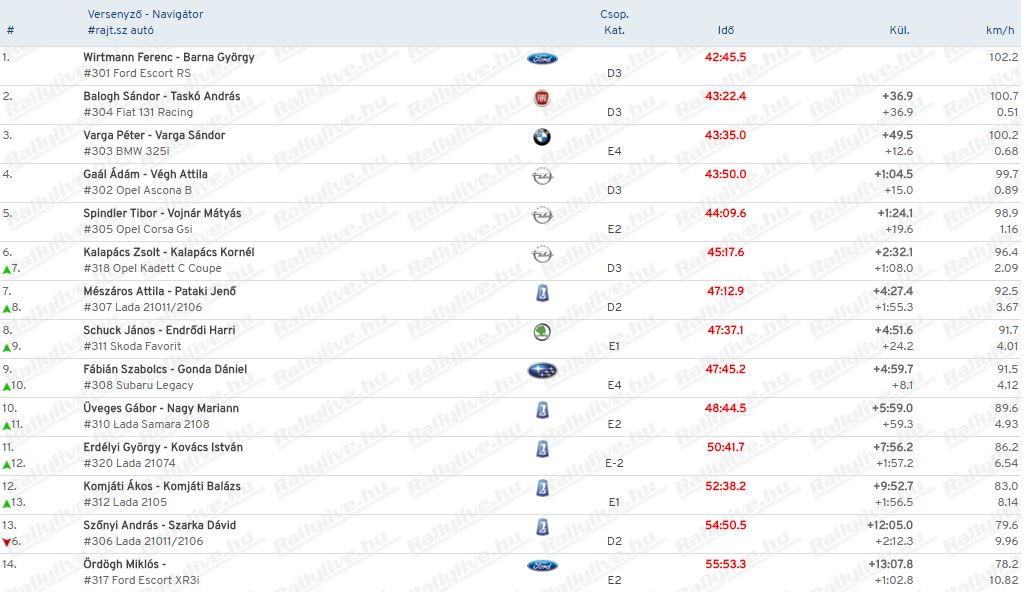
Task: Click the Kül. column header
Action: pos(899,30)
